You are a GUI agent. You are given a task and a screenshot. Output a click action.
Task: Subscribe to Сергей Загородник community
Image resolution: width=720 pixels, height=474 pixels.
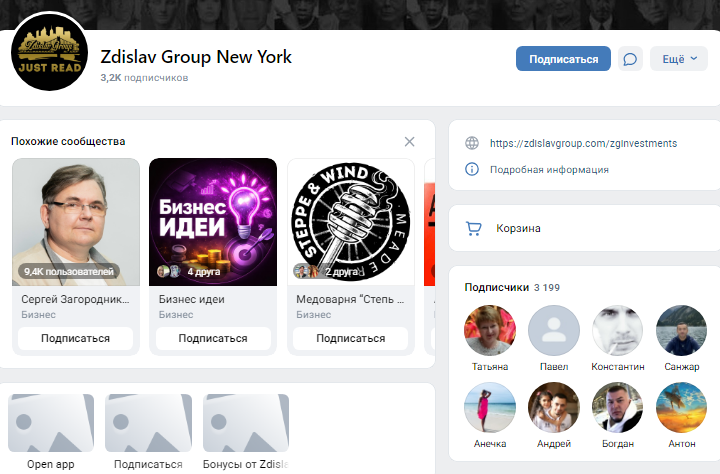pos(75,339)
